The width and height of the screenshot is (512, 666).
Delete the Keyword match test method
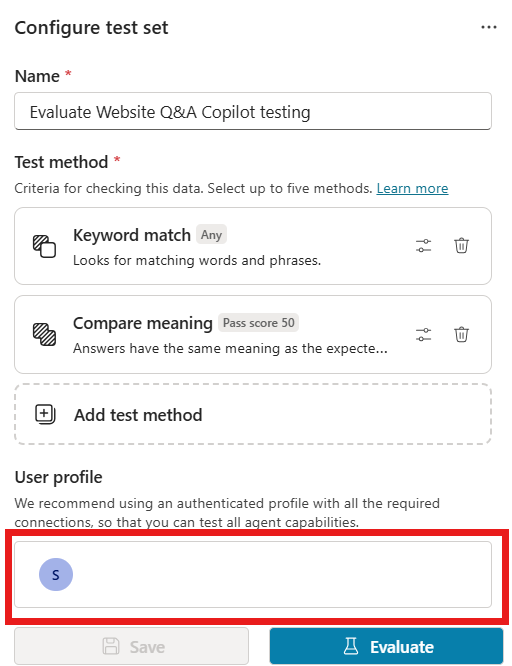pos(461,246)
